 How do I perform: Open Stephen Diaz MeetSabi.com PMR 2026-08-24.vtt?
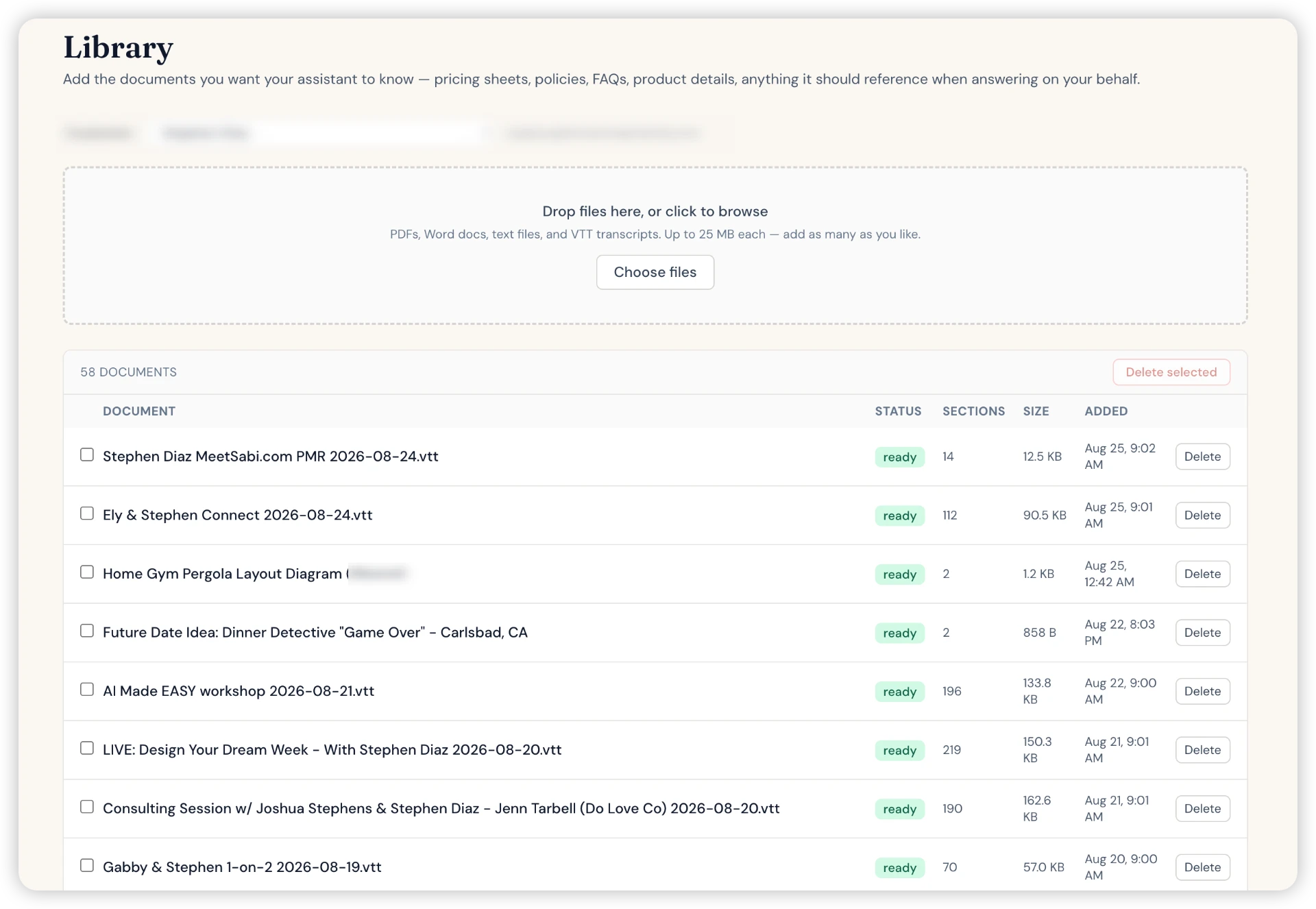(x=270, y=457)
